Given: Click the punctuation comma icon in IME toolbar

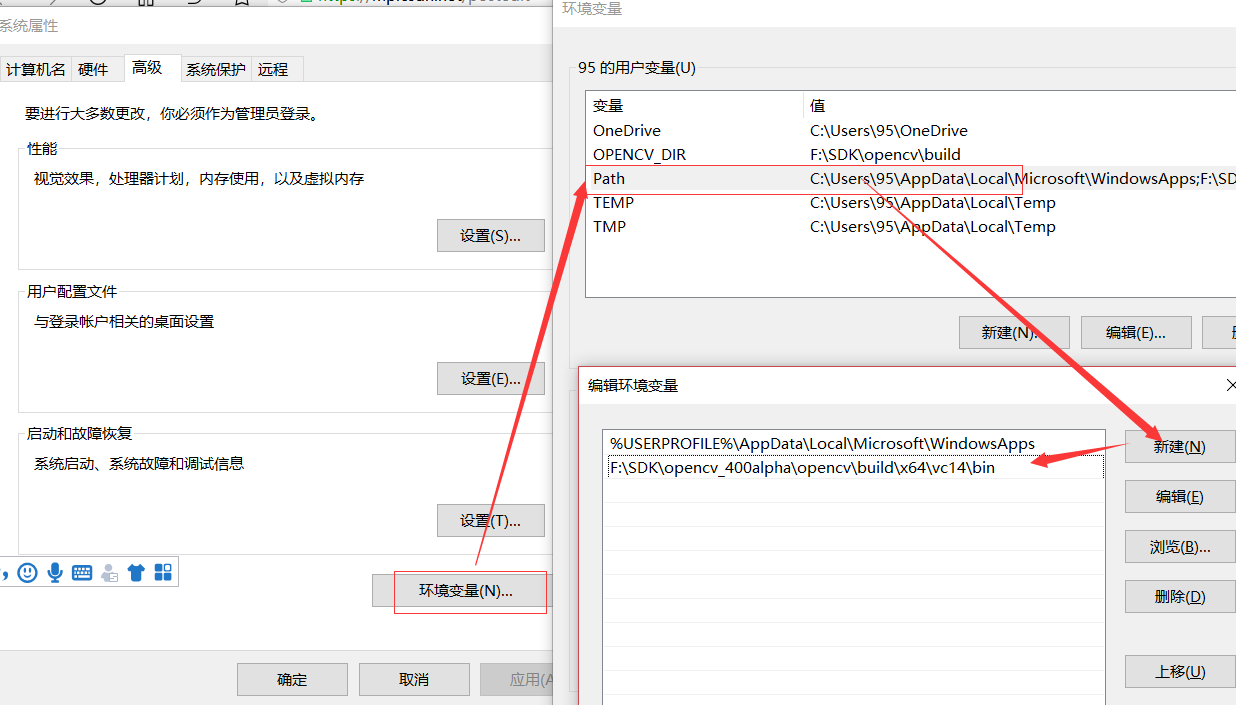Looking at the screenshot, I should click(5, 575).
